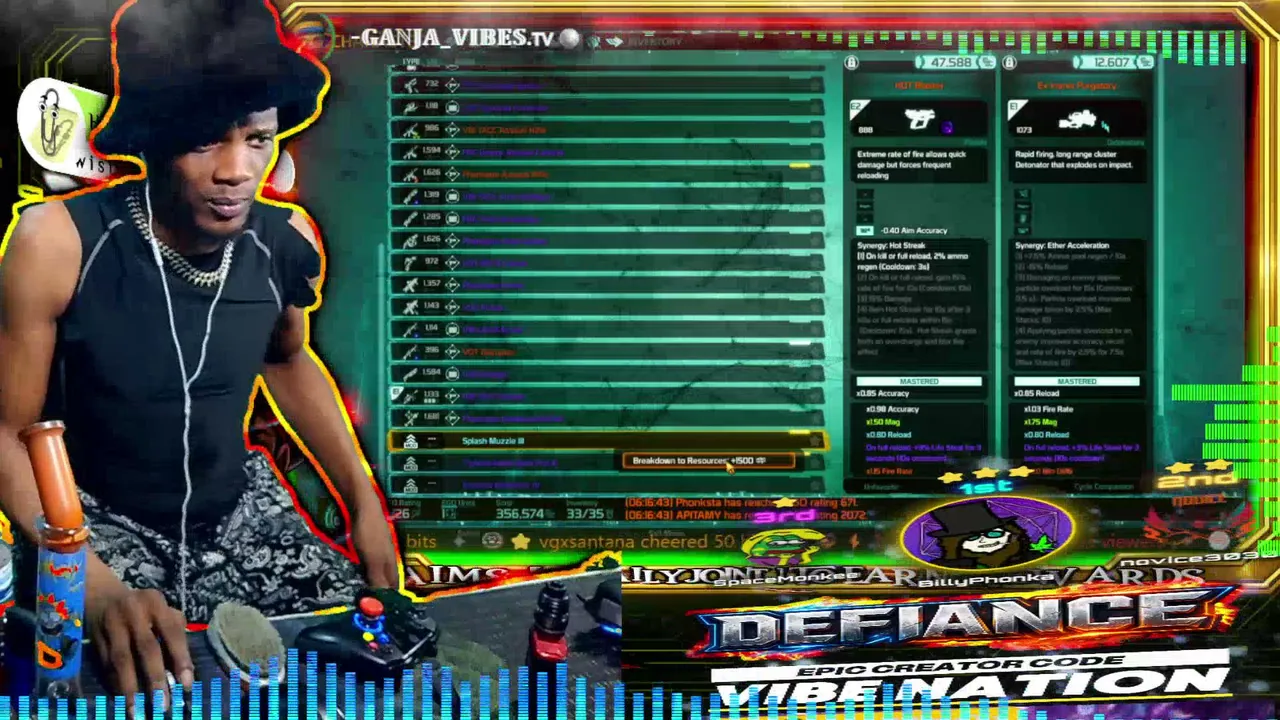The image size is (1280, 720).
Task: Click the 'x1.50 Mag' stat line
Action: (x=881, y=422)
